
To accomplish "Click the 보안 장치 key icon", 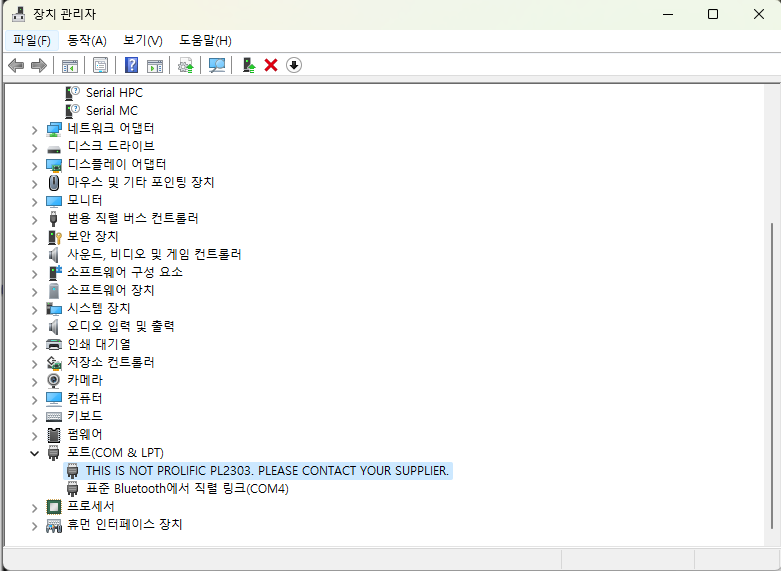I will pyautogui.click(x=54, y=237).
